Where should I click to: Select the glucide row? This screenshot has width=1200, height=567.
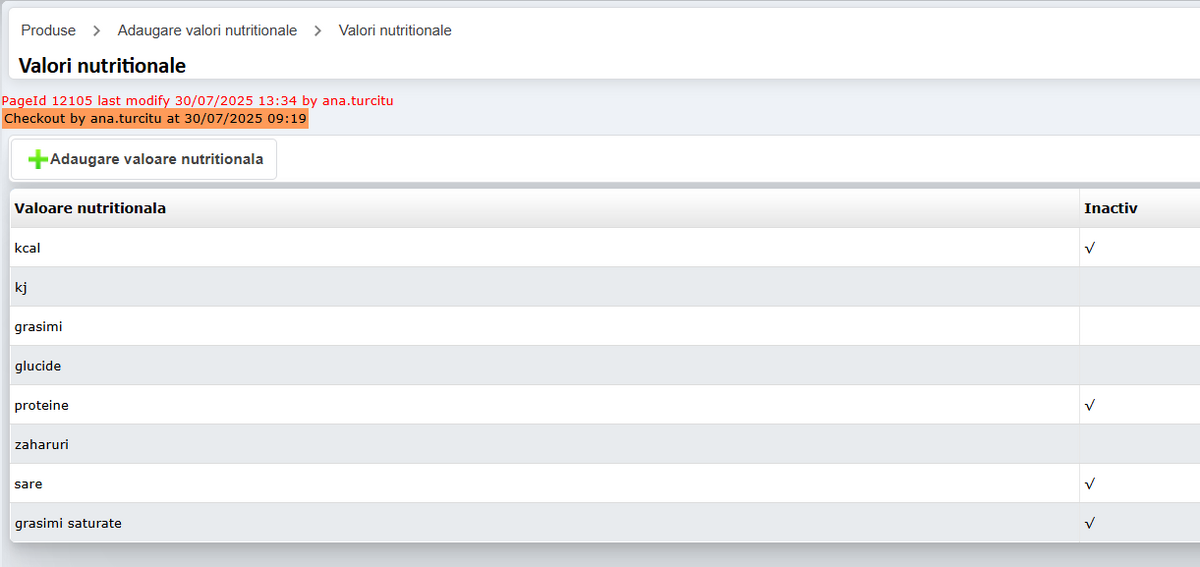38,366
